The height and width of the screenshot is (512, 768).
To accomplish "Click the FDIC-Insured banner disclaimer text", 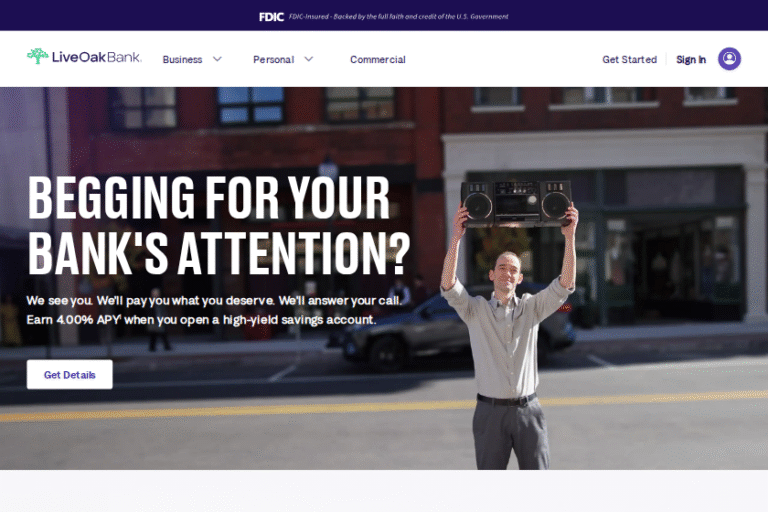I will coord(398,17).
